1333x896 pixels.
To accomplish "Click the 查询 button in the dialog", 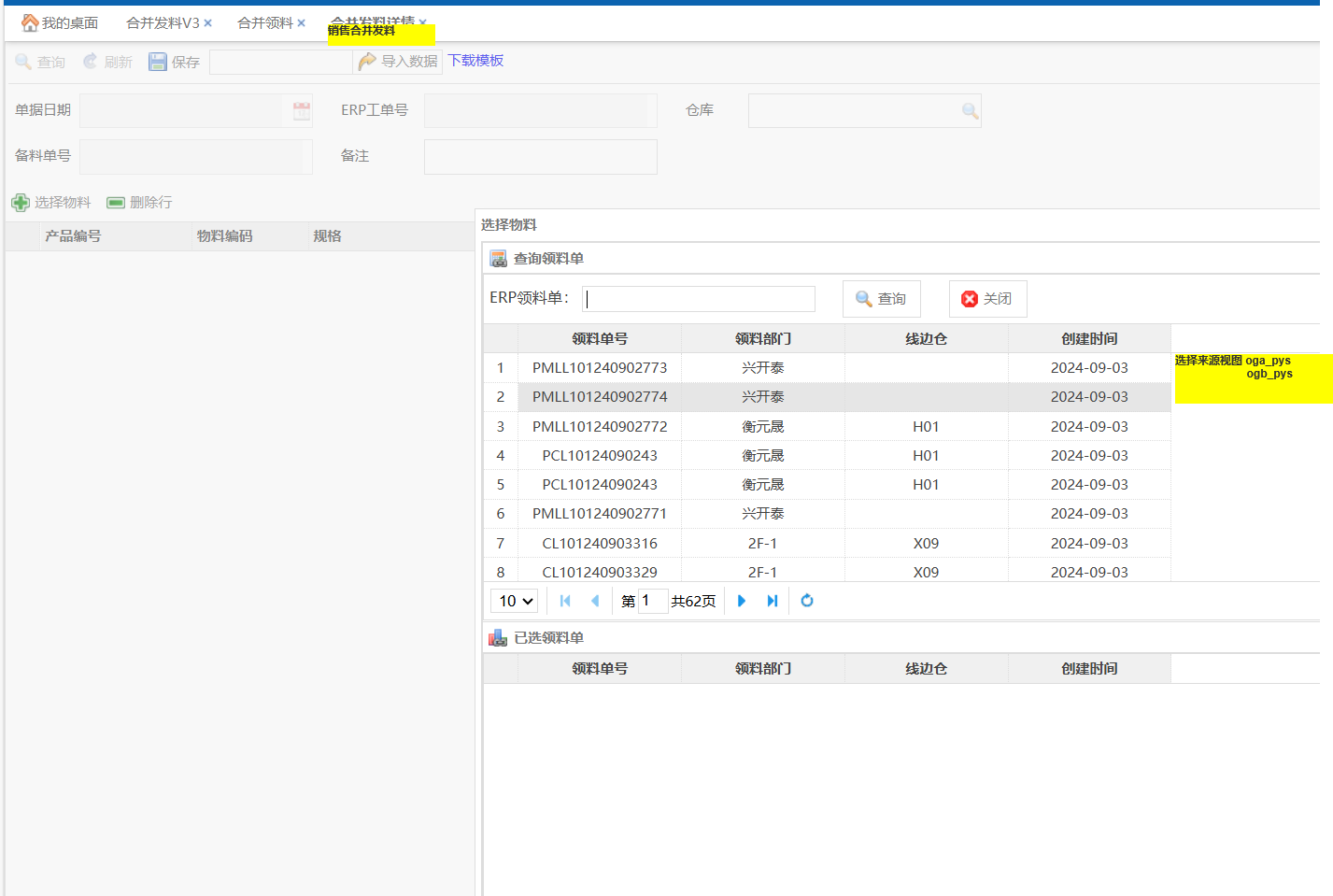I will pyautogui.click(x=881, y=298).
